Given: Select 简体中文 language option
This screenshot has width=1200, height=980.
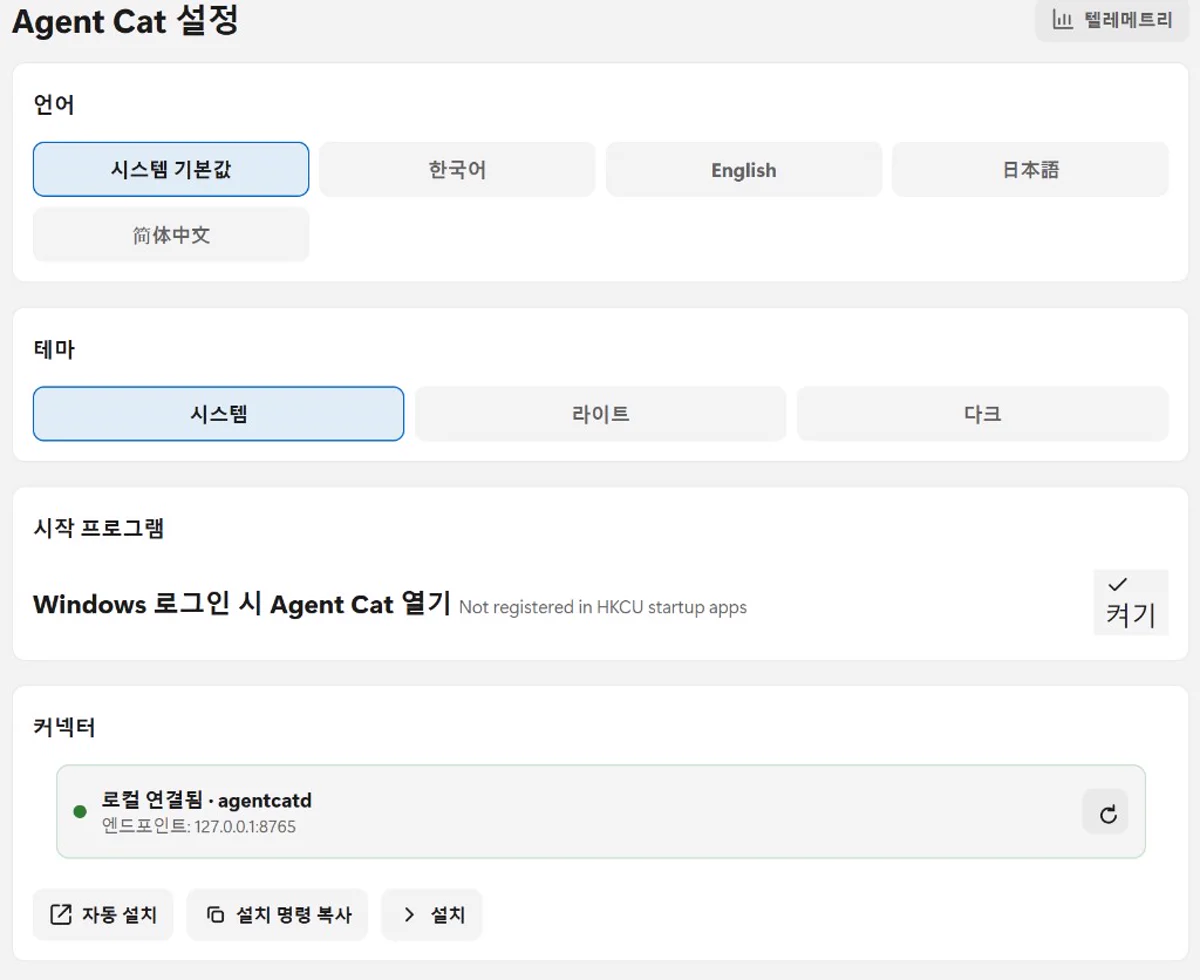Looking at the screenshot, I should (x=171, y=235).
